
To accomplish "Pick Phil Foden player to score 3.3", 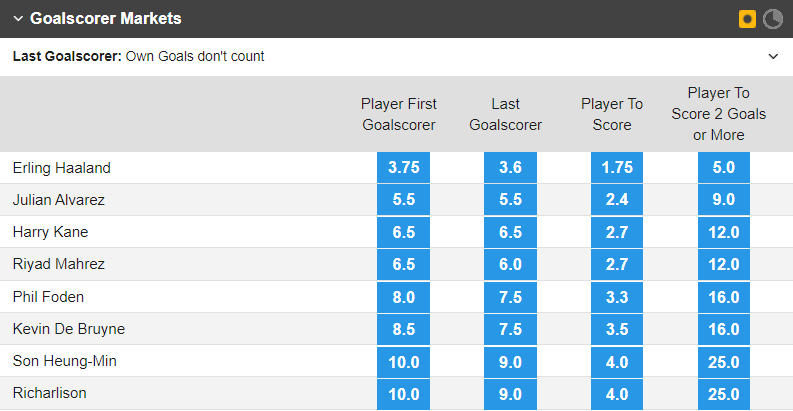I will (x=617, y=297).
